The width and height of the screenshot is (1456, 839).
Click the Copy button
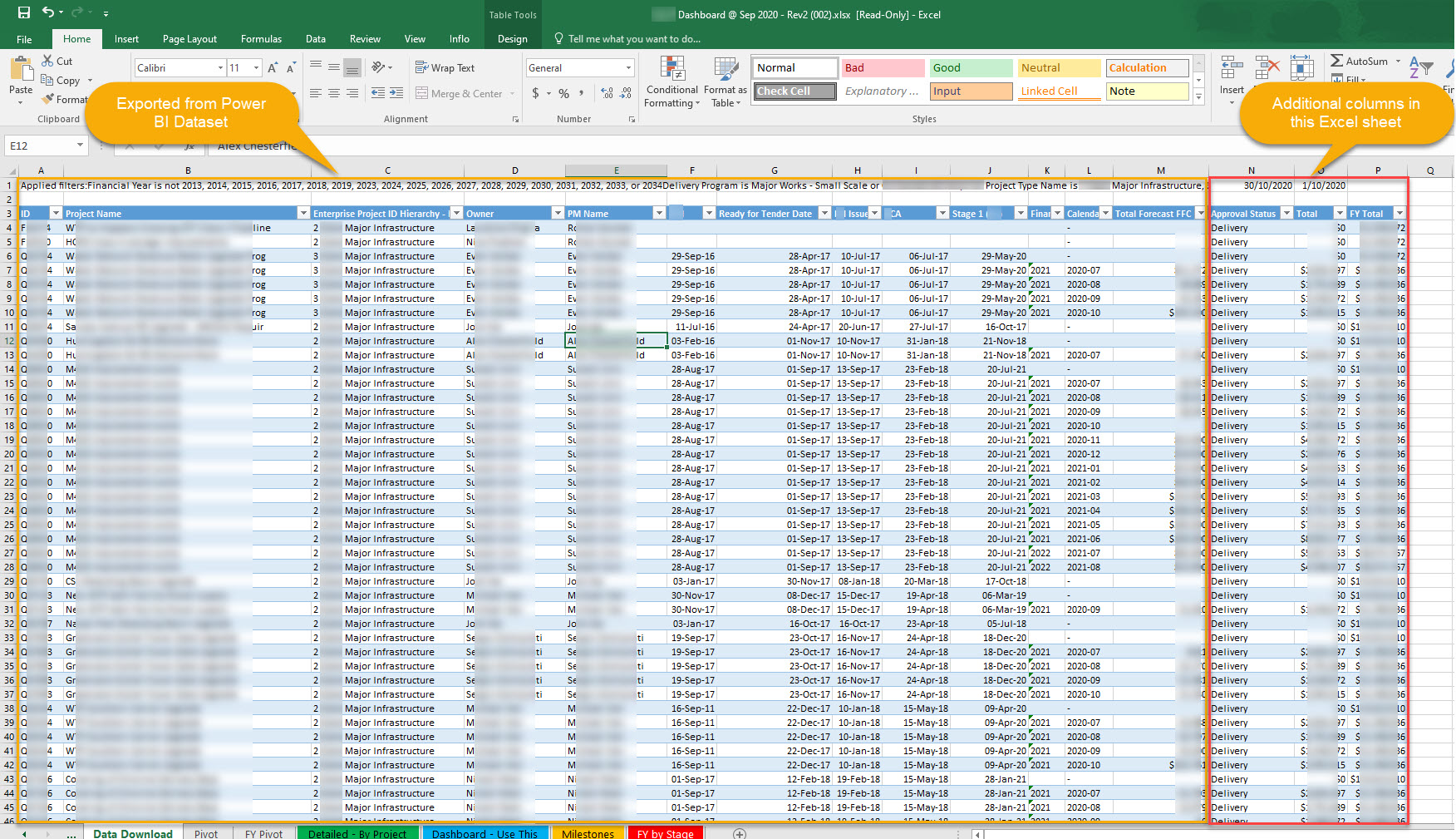coord(61,81)
